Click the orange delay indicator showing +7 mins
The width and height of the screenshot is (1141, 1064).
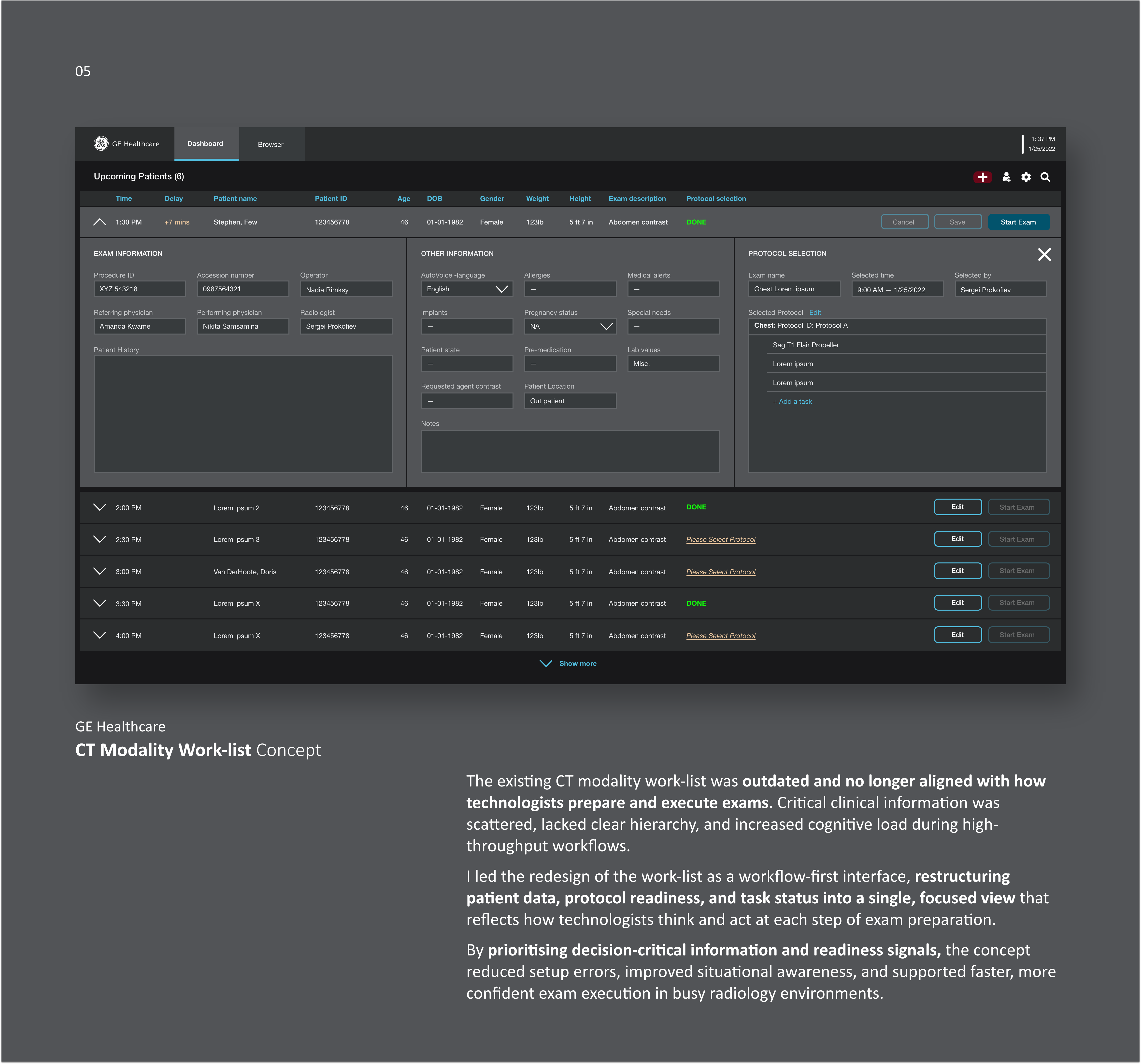pyautogui.click(x=176, y=222)
